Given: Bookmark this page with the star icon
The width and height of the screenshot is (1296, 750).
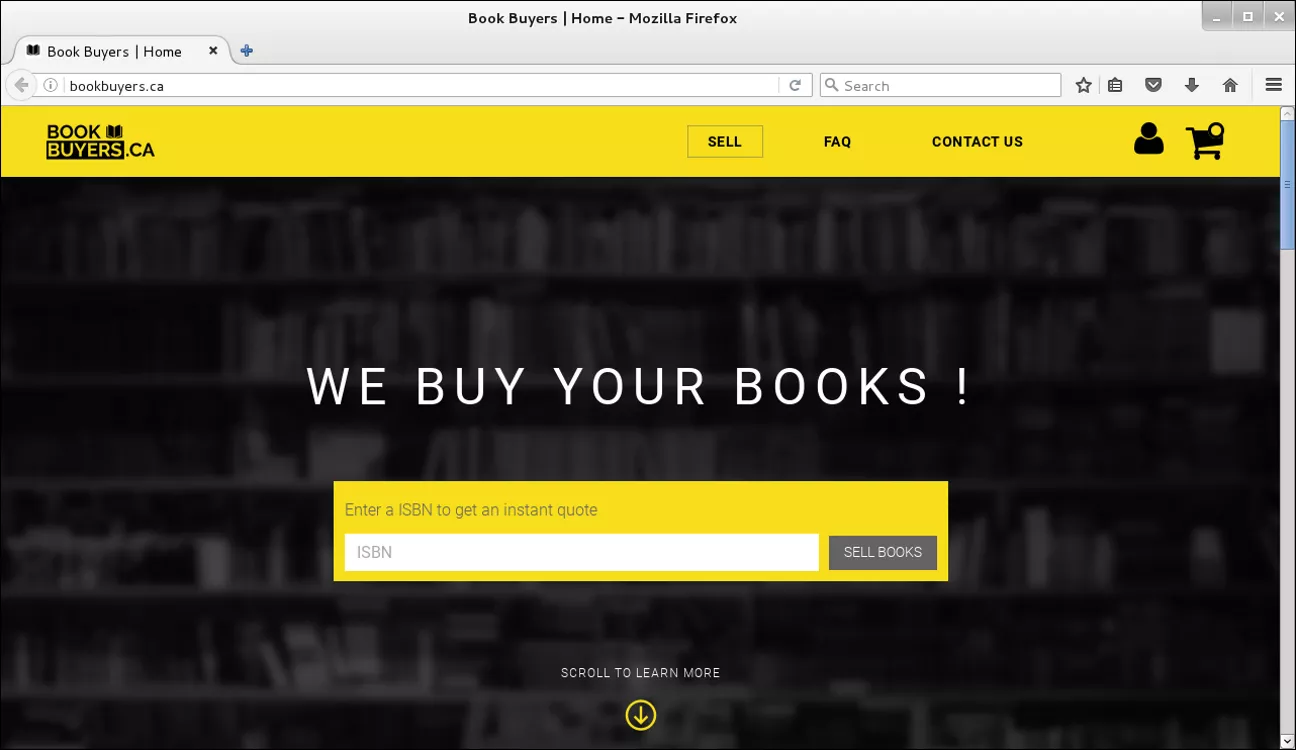Looking at the screenshot, I should (1083, 85).
